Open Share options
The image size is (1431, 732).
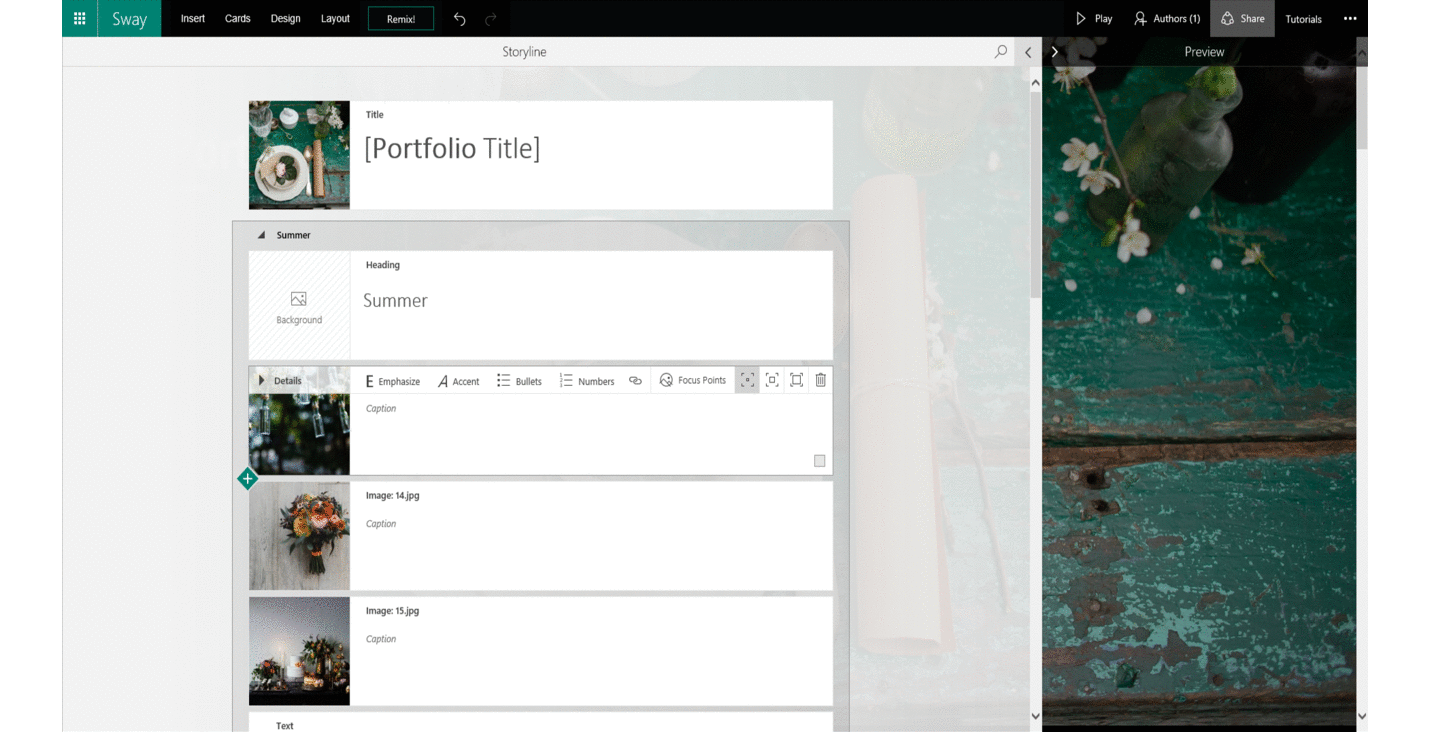coord(1242,18)
